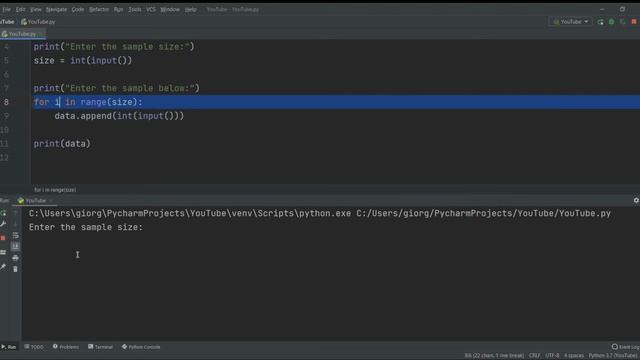640x360 pixels.
Task: Click the 'Enter the sample size:' console output
Action: (86, 227)
